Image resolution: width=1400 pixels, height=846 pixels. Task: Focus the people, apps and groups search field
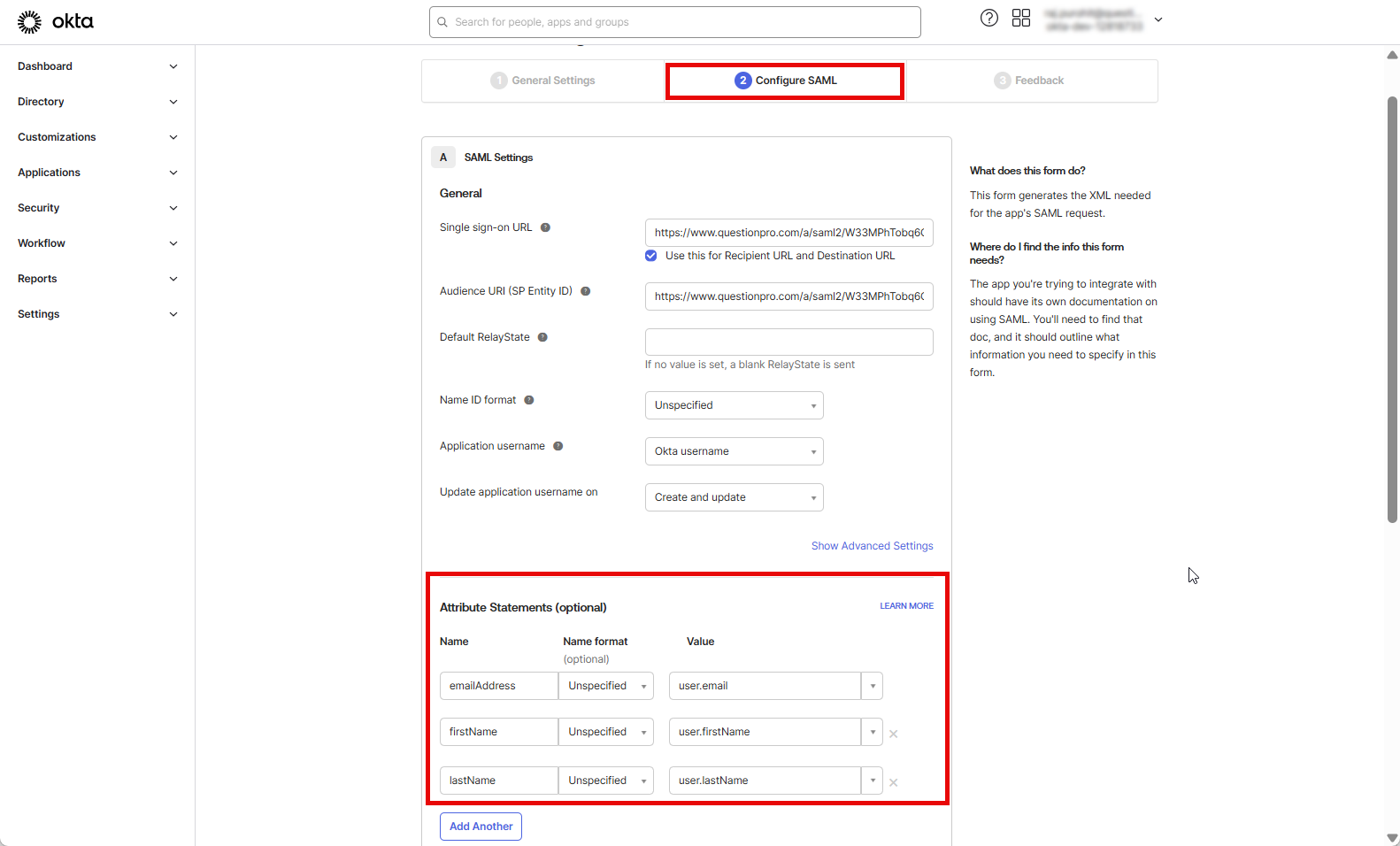tap(674, 22)
